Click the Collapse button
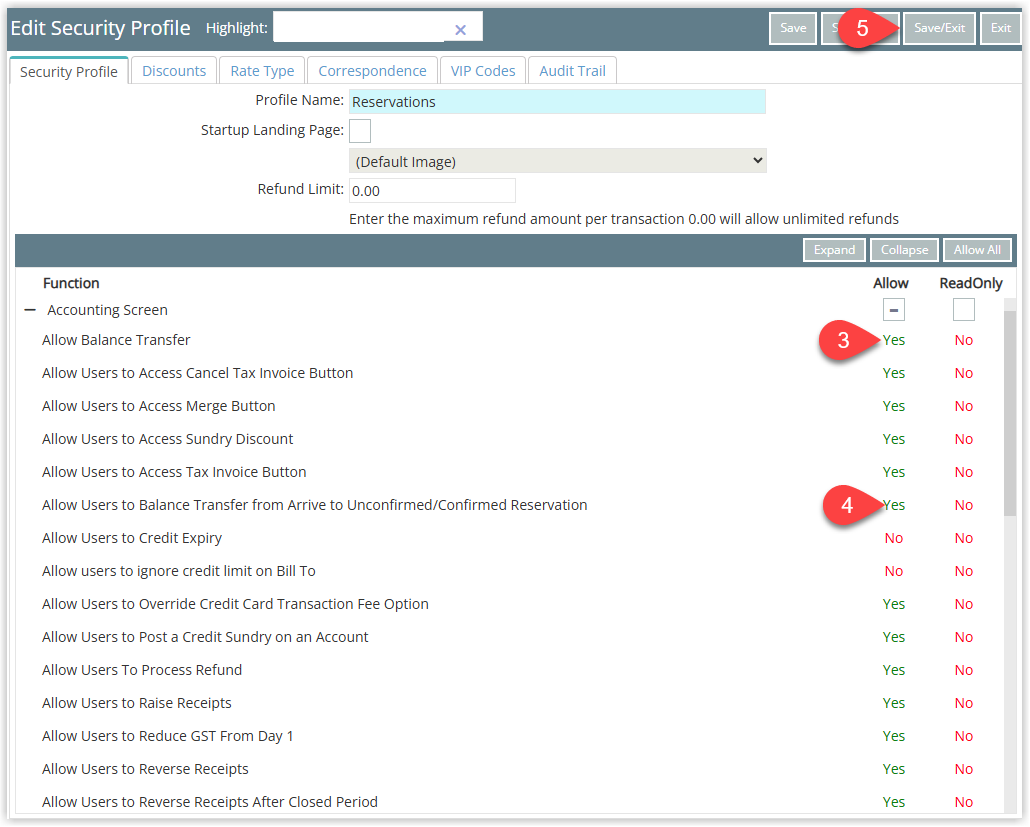This screenshot has height=827, width=1030. coord(905,250)
